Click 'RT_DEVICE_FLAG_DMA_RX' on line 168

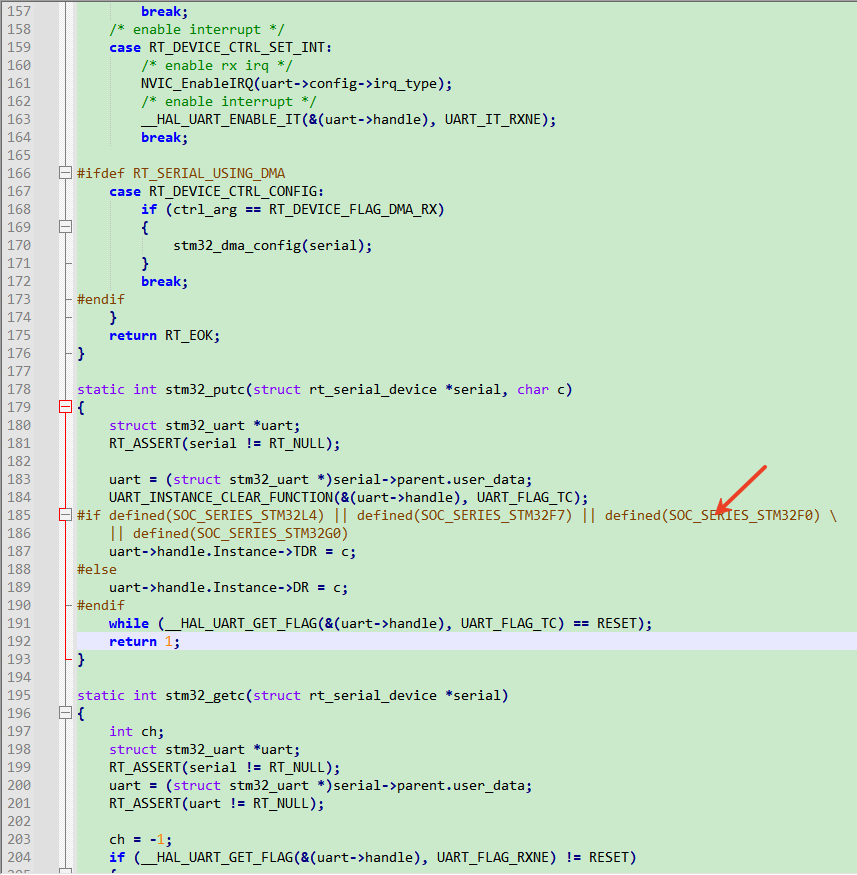353,209
